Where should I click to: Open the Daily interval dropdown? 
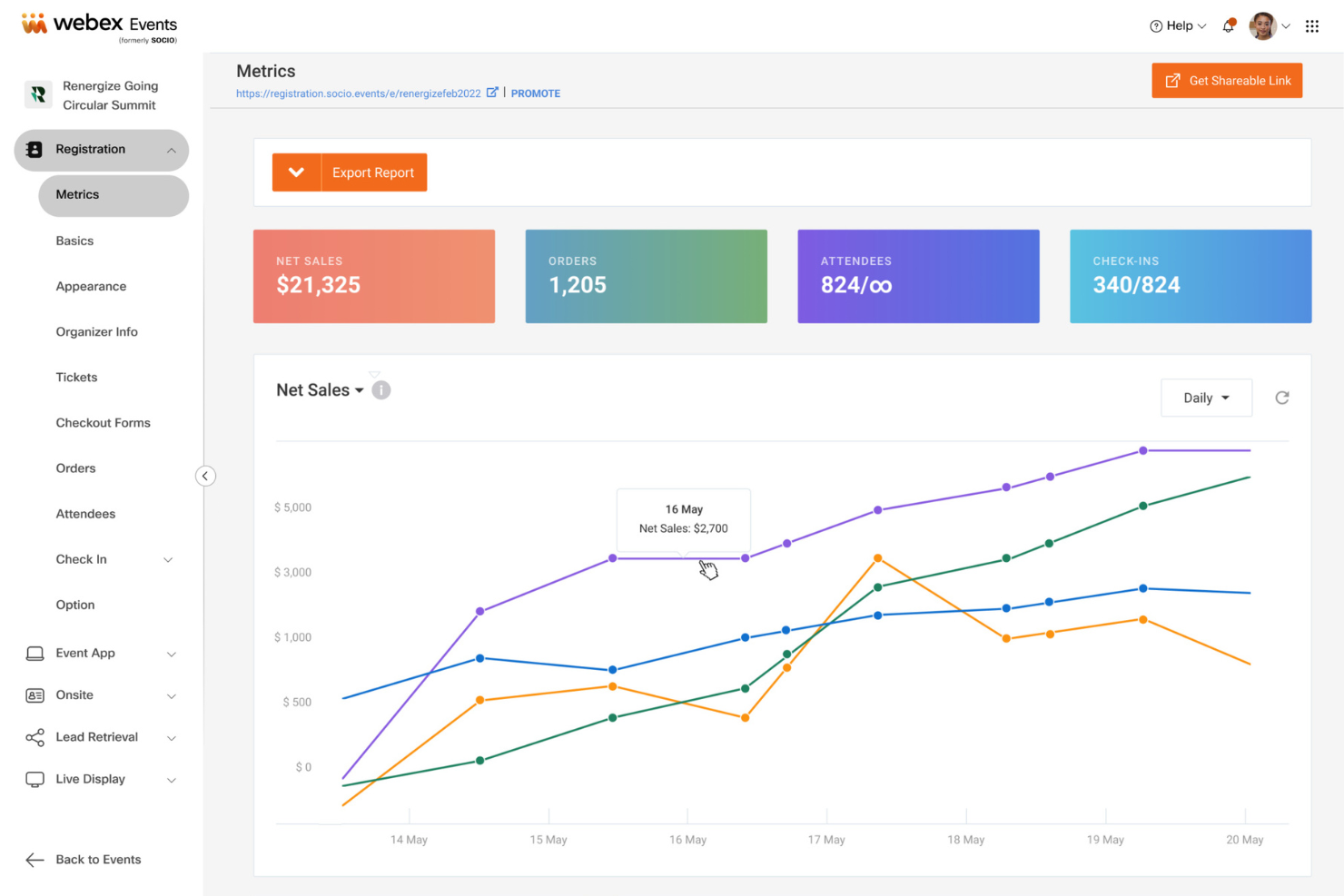[1206, 398]
